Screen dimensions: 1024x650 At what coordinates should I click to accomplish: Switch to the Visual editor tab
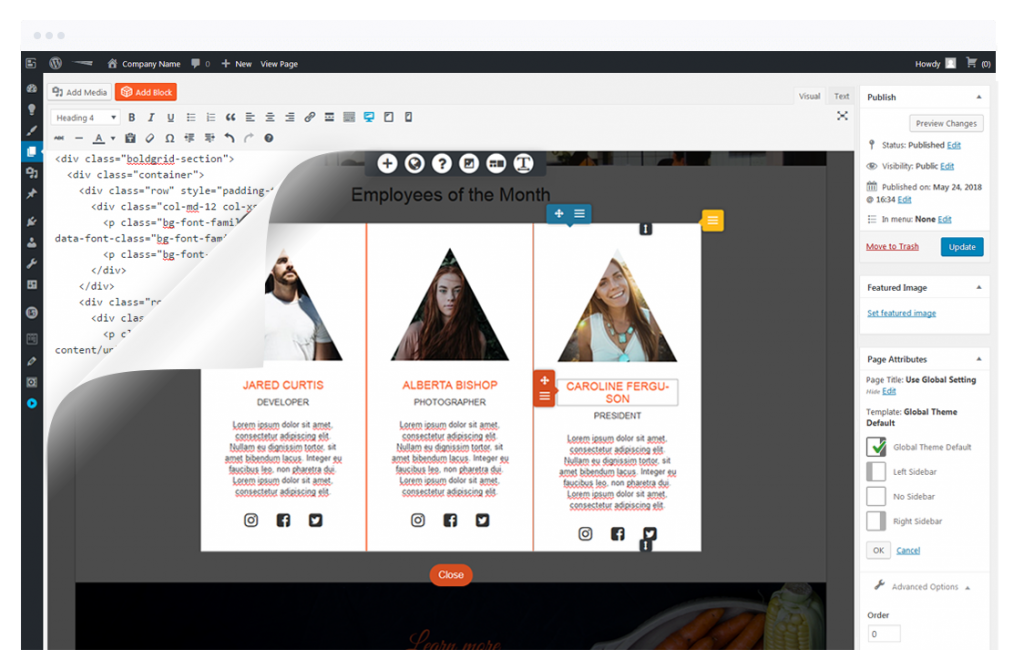click(x=809, y=96)
